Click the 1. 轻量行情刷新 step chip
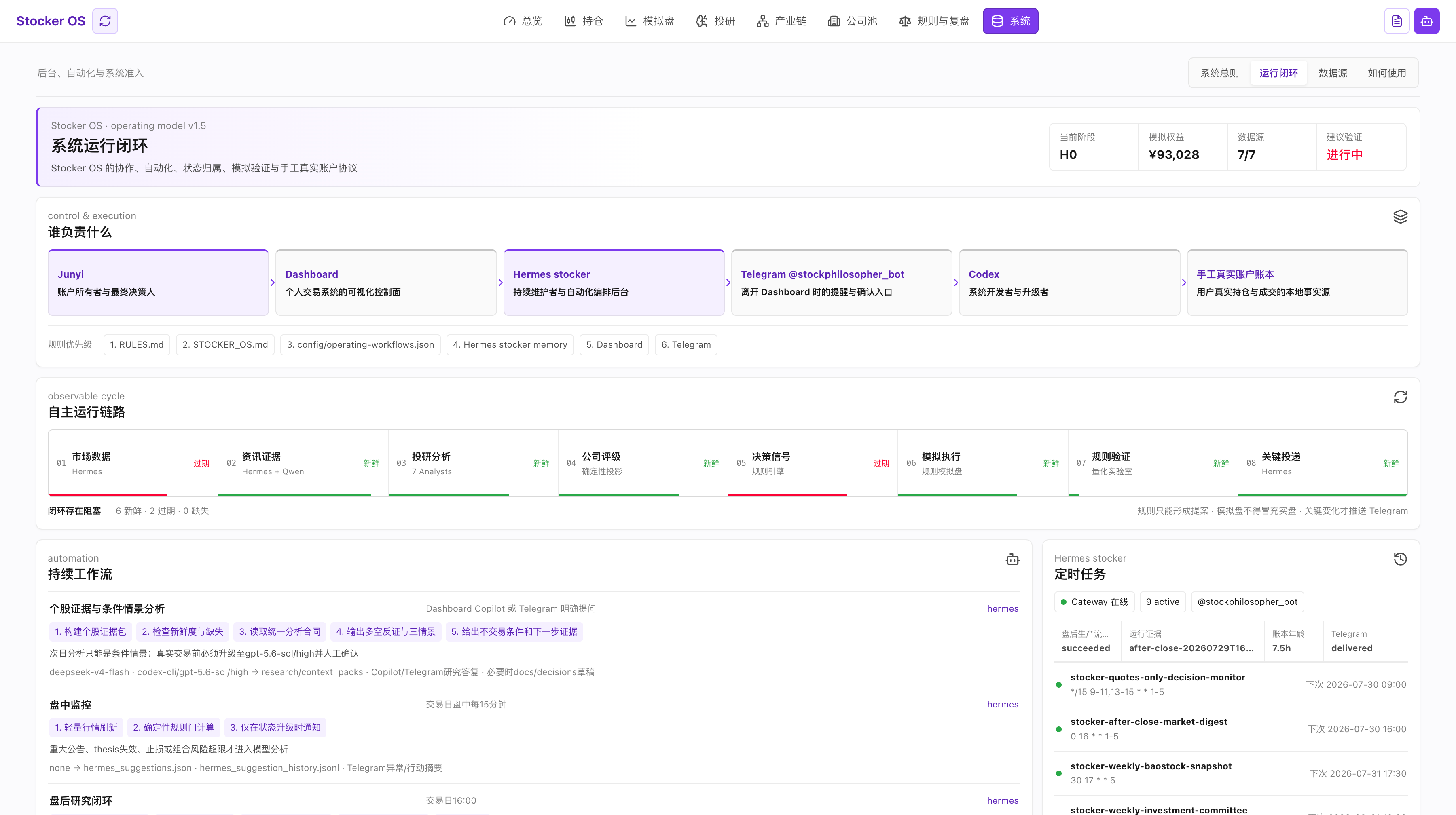The image size is (1456, 815). point(87,727)
